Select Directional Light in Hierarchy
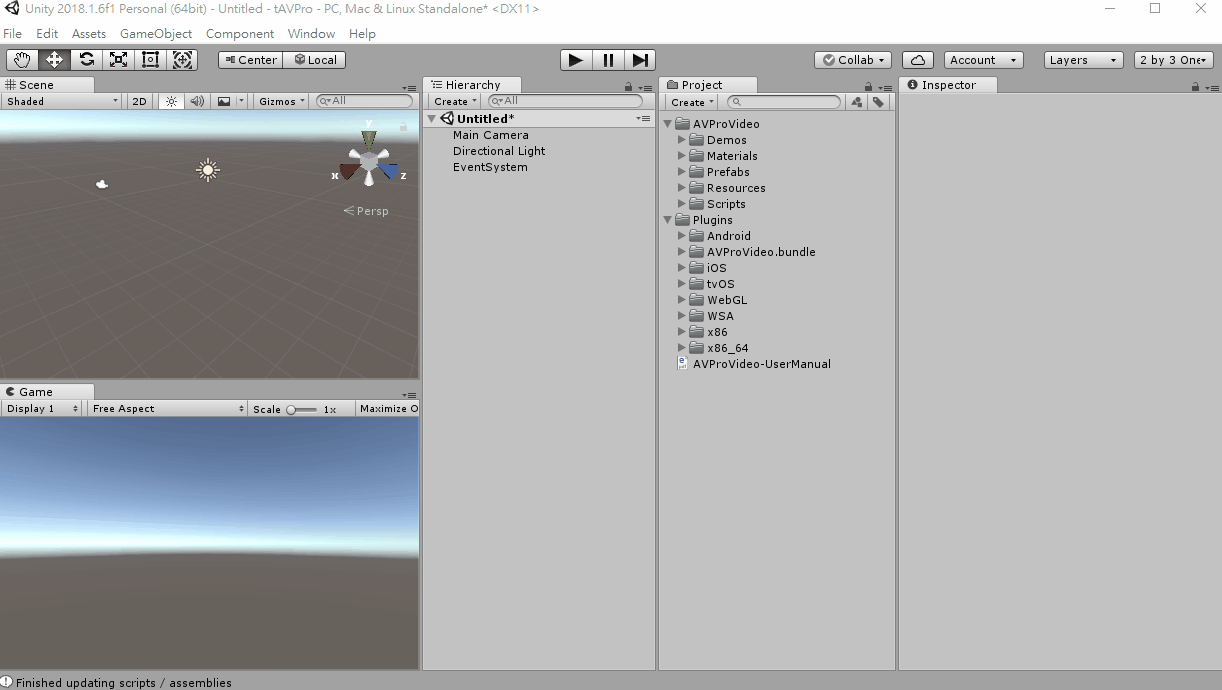This screenshot has width=1222, height=690. pos(499,151)
